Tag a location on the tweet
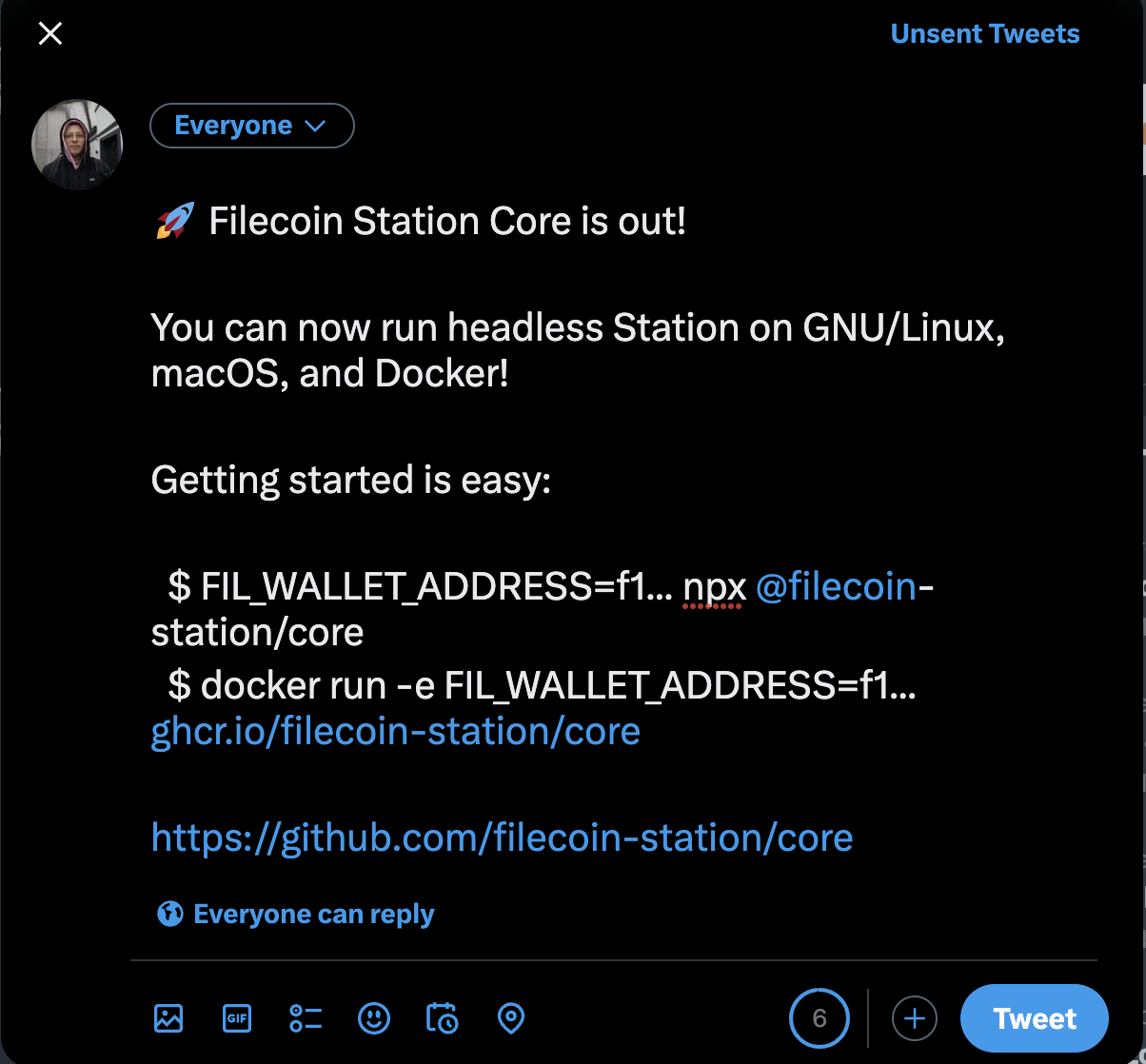 [x=511, y=1018]
